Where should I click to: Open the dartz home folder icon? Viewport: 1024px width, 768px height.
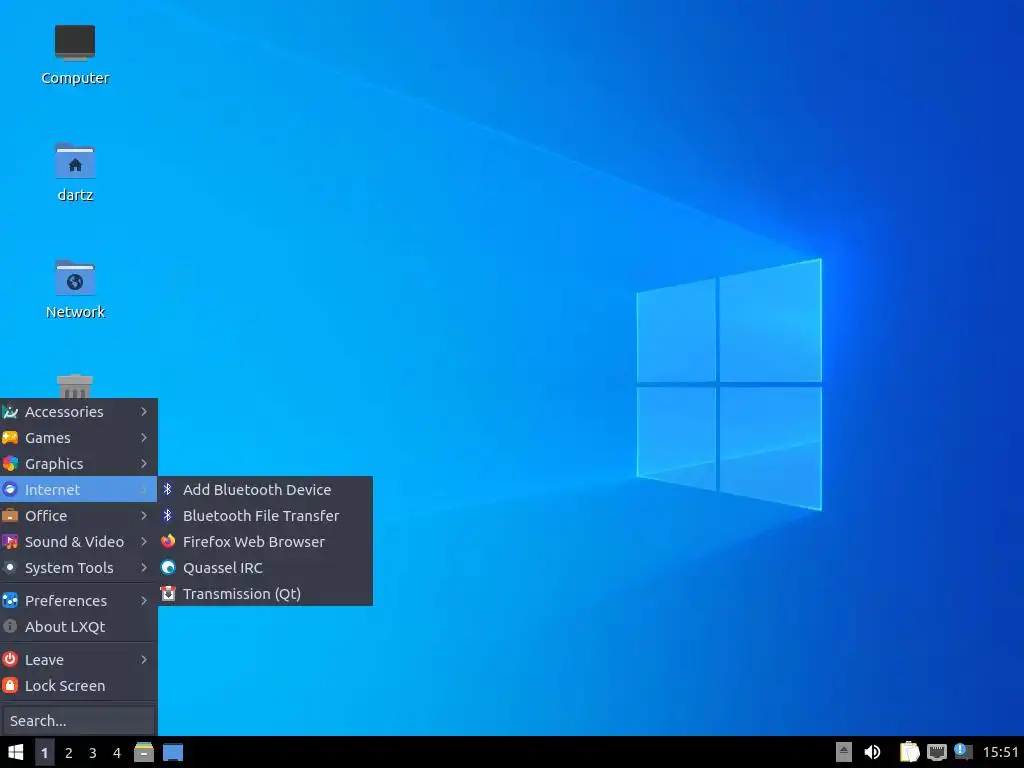(75, 161)
